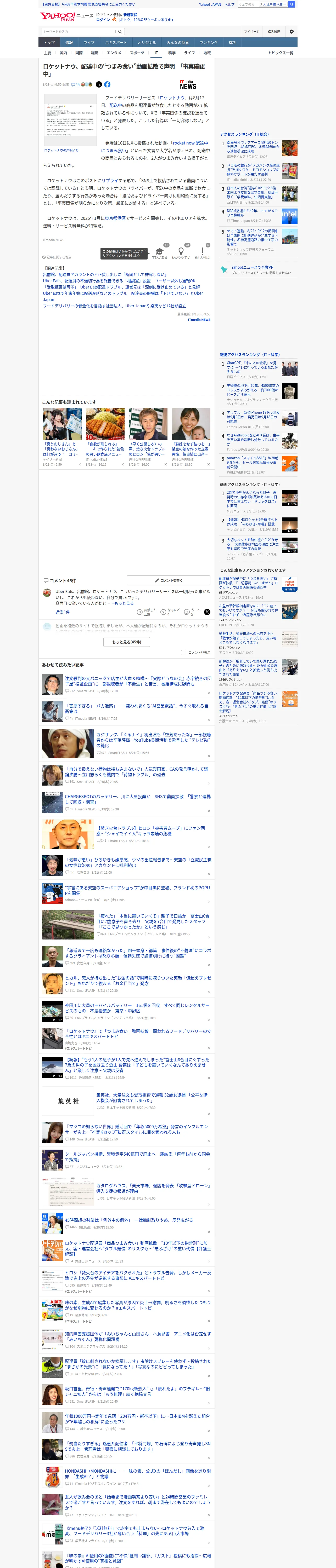The image size is (336, 1568).
Task: Open the comment count icon showing 45
Action: pos(76,85)
